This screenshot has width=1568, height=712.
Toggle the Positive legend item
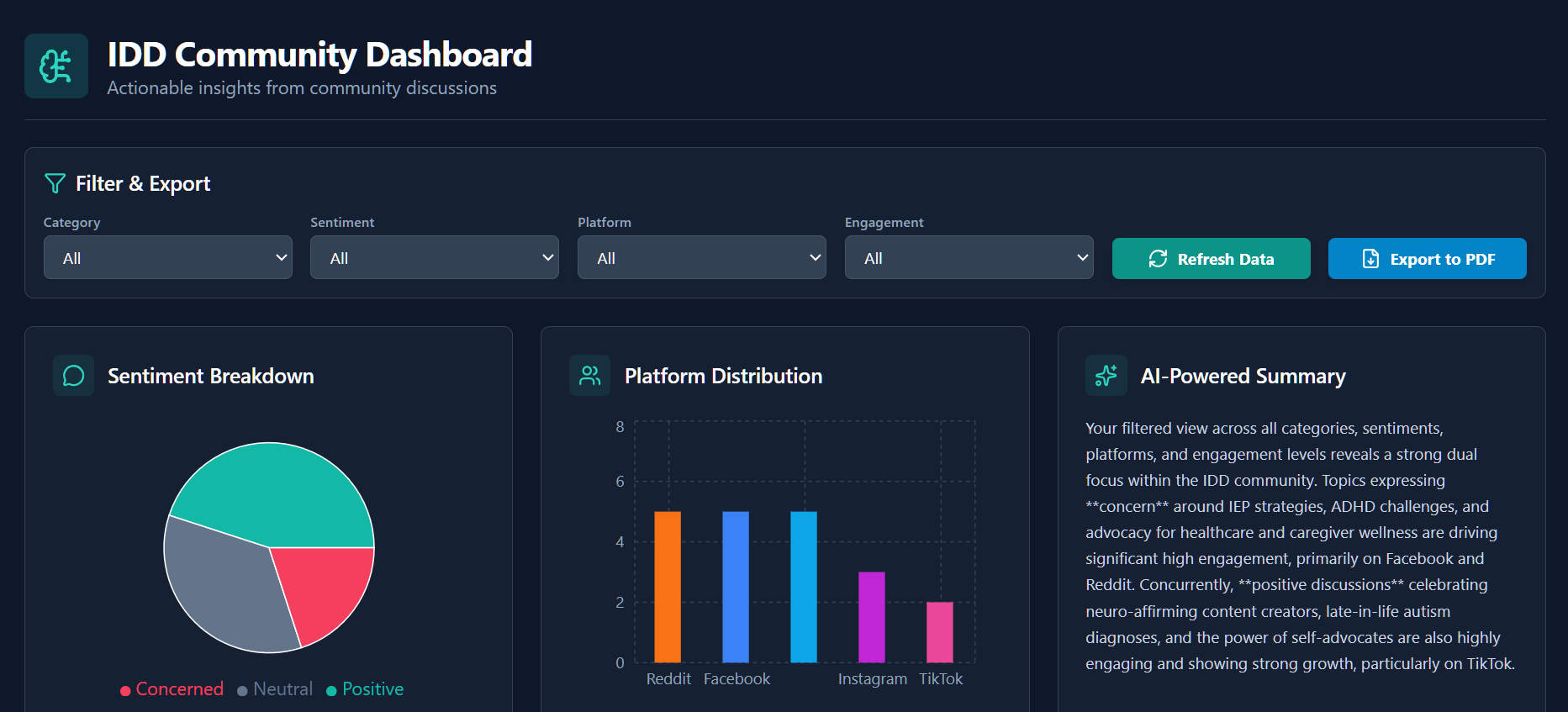(365, 689)
